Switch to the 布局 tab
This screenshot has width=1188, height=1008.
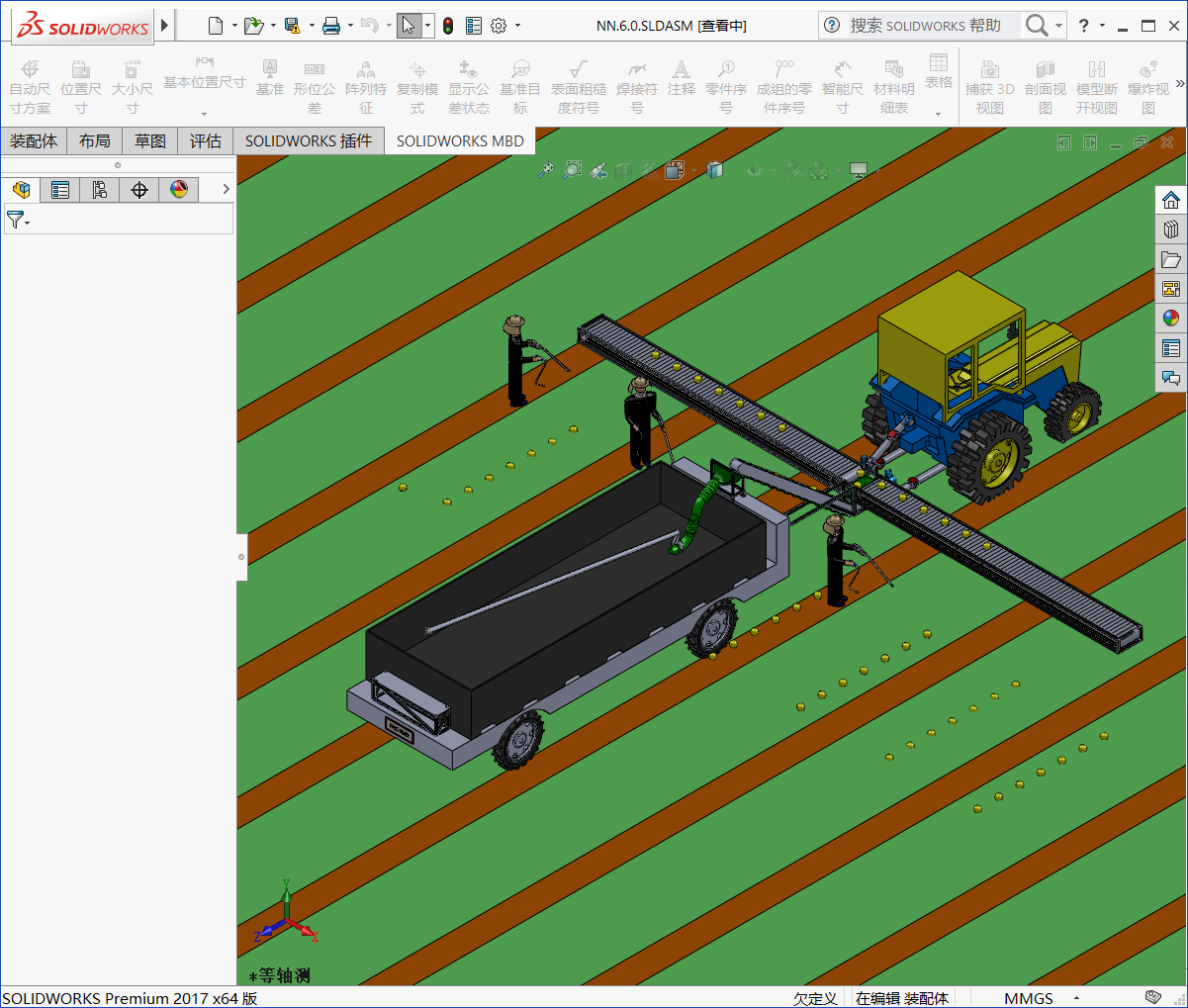95,141
